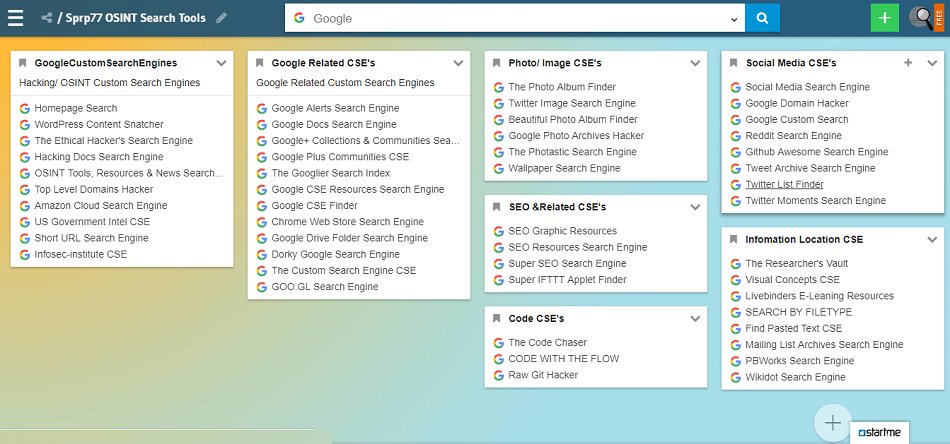
Task: Open Find Pasted Text CSE link
Action: pyautogui.click(x=793, y=328)
